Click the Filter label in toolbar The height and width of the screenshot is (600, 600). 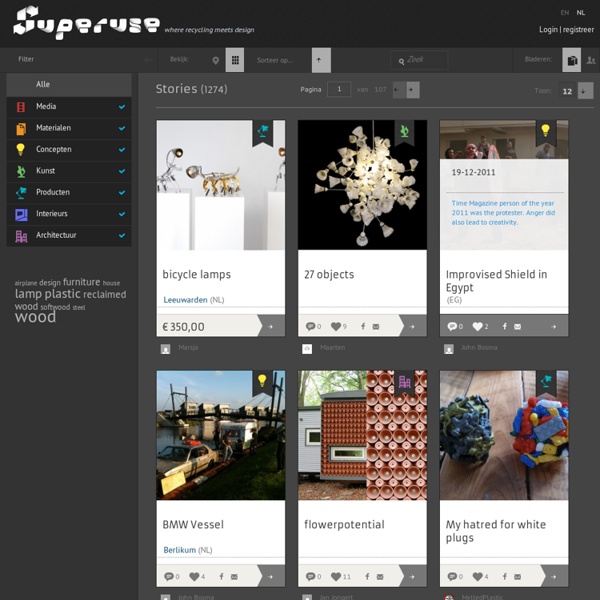point(26,59)
